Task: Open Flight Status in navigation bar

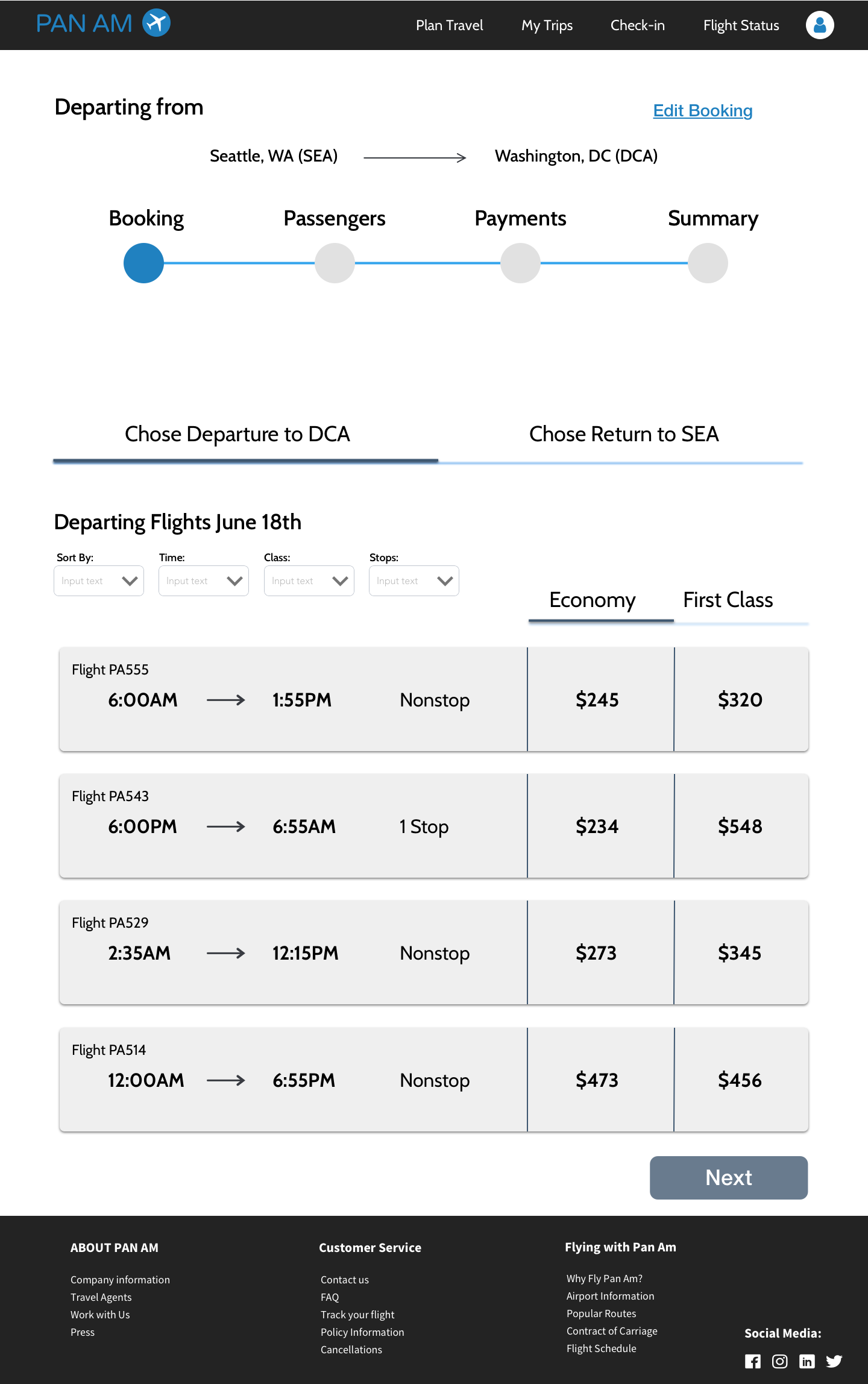Action: pos(741,25)
